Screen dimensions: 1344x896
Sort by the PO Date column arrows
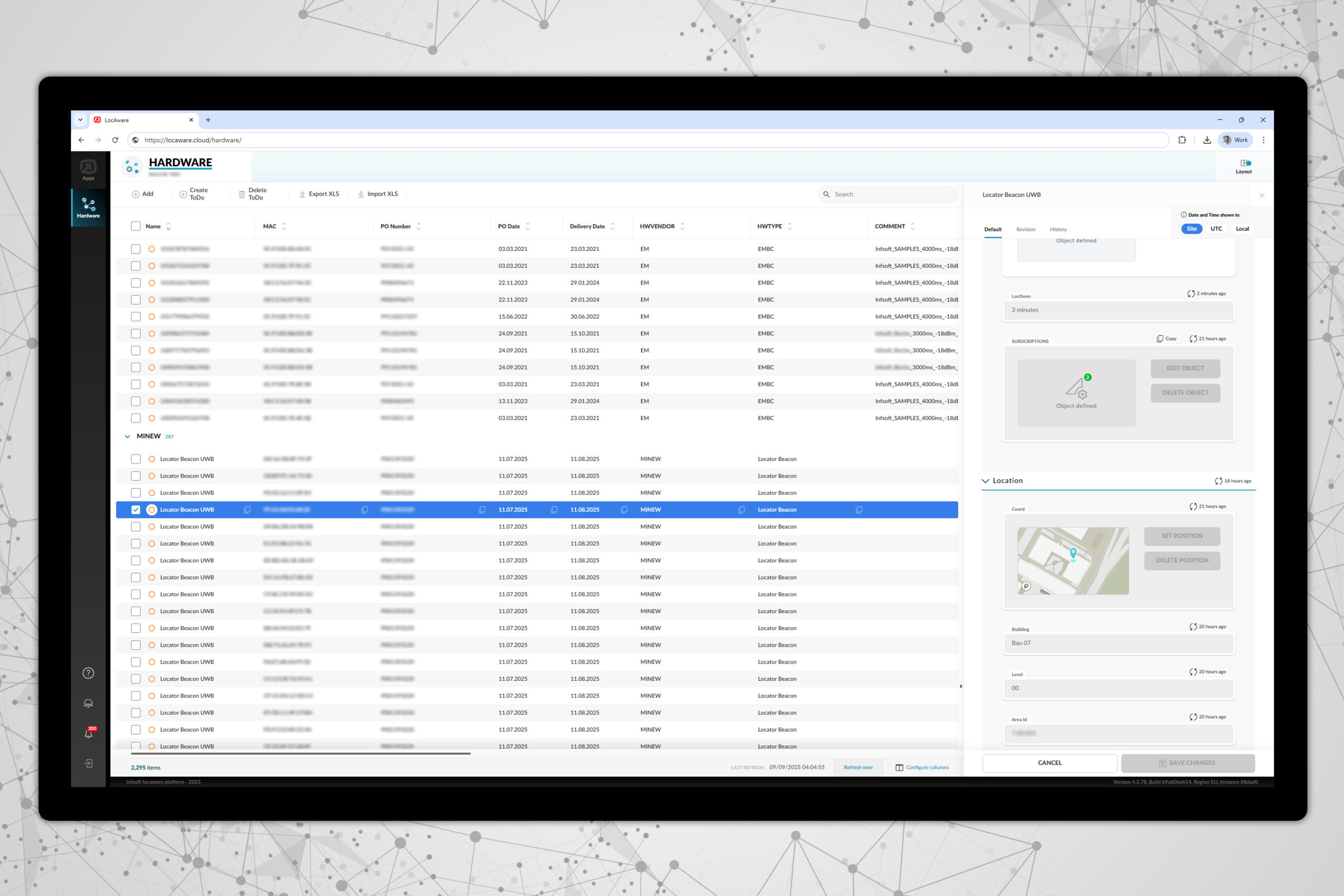tap(528, 226)
